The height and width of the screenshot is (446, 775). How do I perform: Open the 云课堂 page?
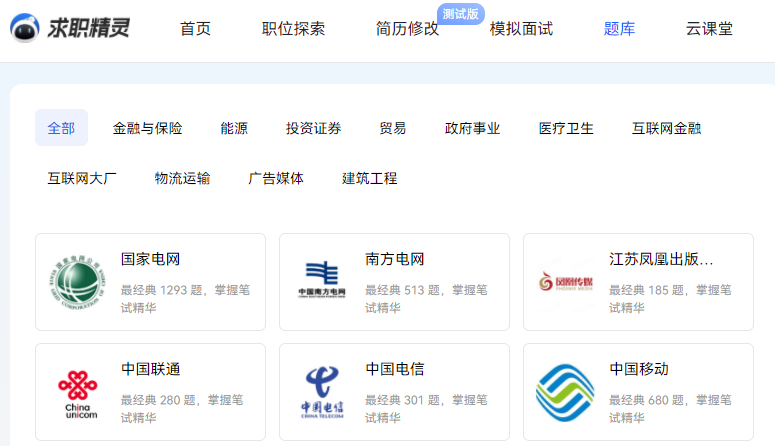click(709, 29)
